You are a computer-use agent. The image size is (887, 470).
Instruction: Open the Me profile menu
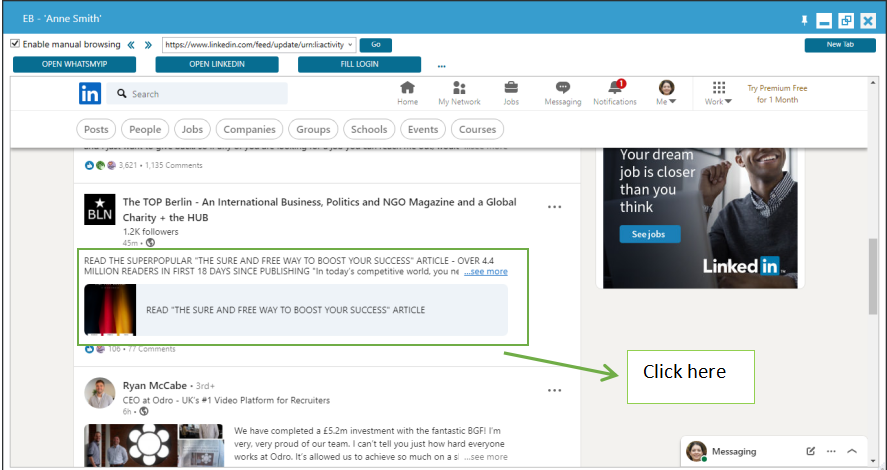pos(666,93)
